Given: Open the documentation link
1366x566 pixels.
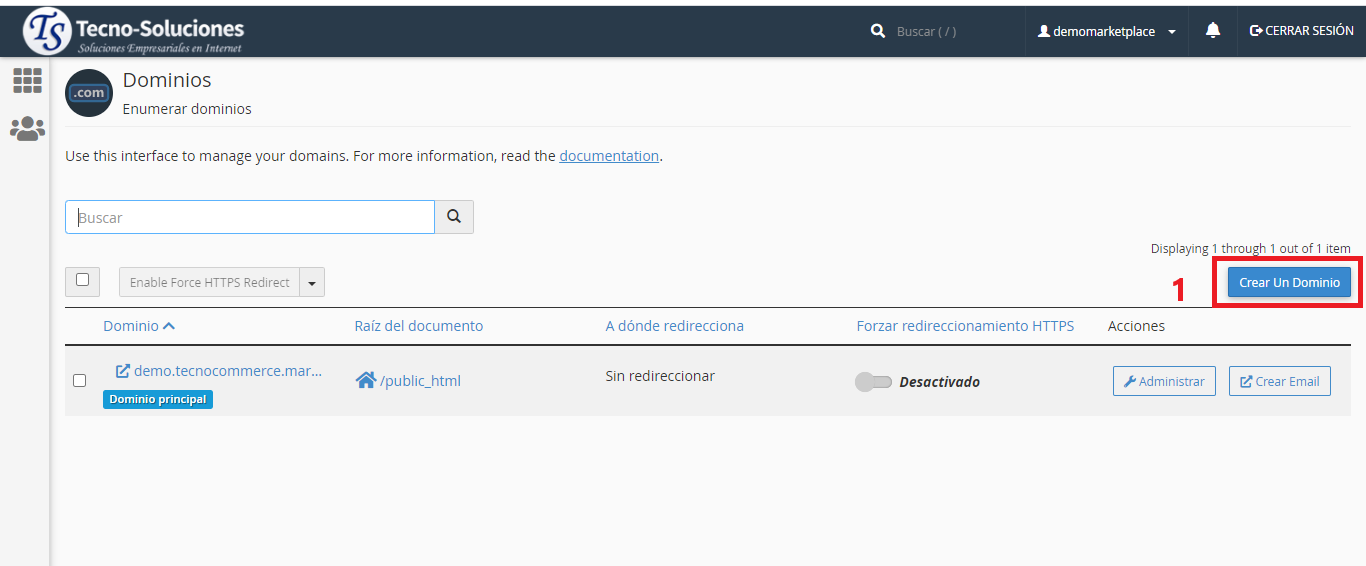Looking at the screenshot, I should [x=609, y=156].
